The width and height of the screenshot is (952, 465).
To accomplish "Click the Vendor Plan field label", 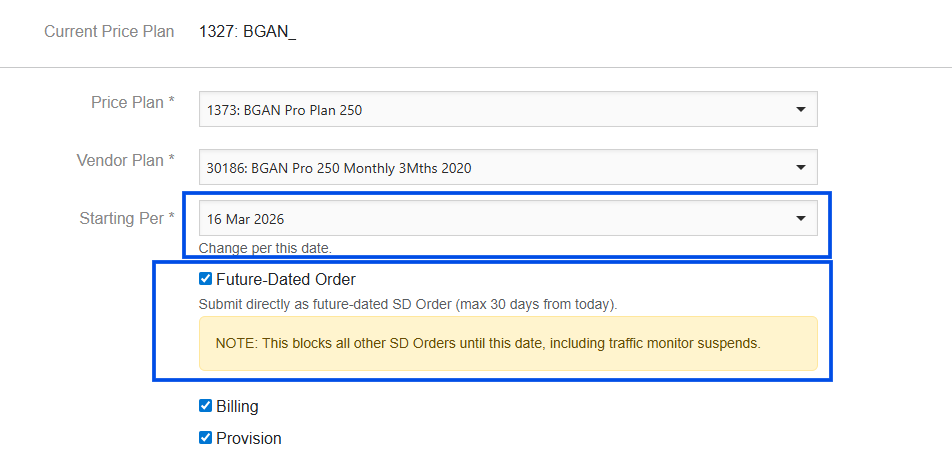I will pos(125,160).
